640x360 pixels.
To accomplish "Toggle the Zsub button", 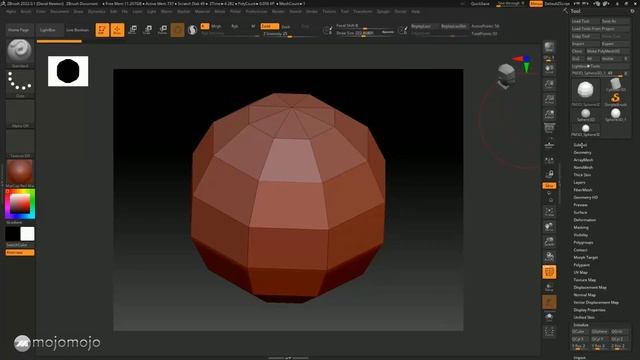I will click(286, 27).
